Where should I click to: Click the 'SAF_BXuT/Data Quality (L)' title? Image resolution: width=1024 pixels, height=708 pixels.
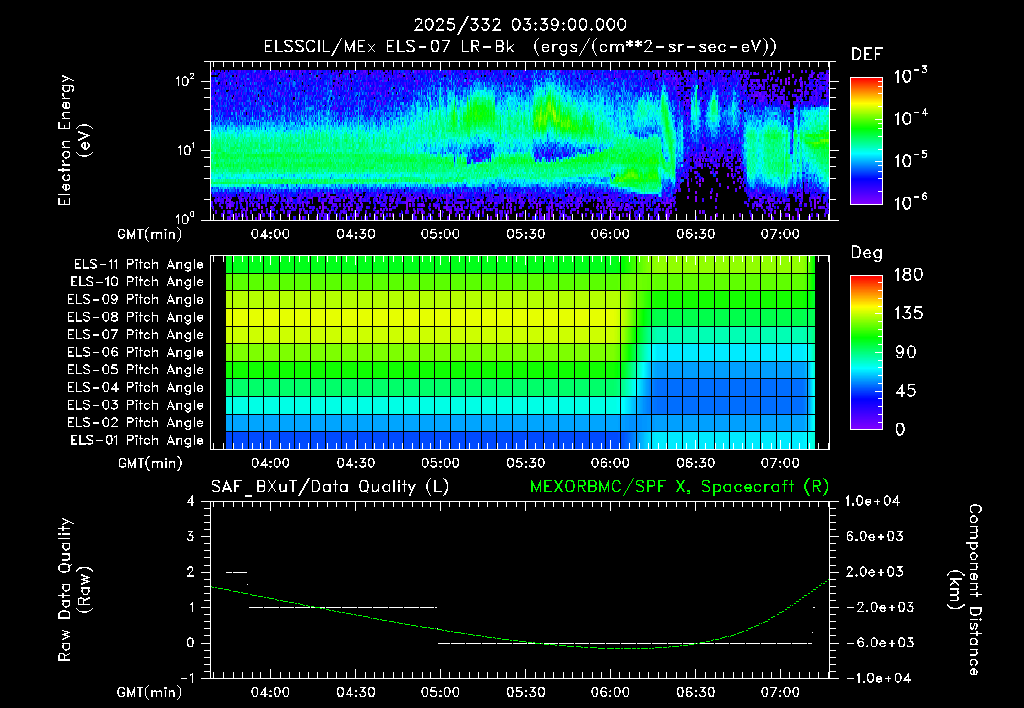[x=330, y=487]
